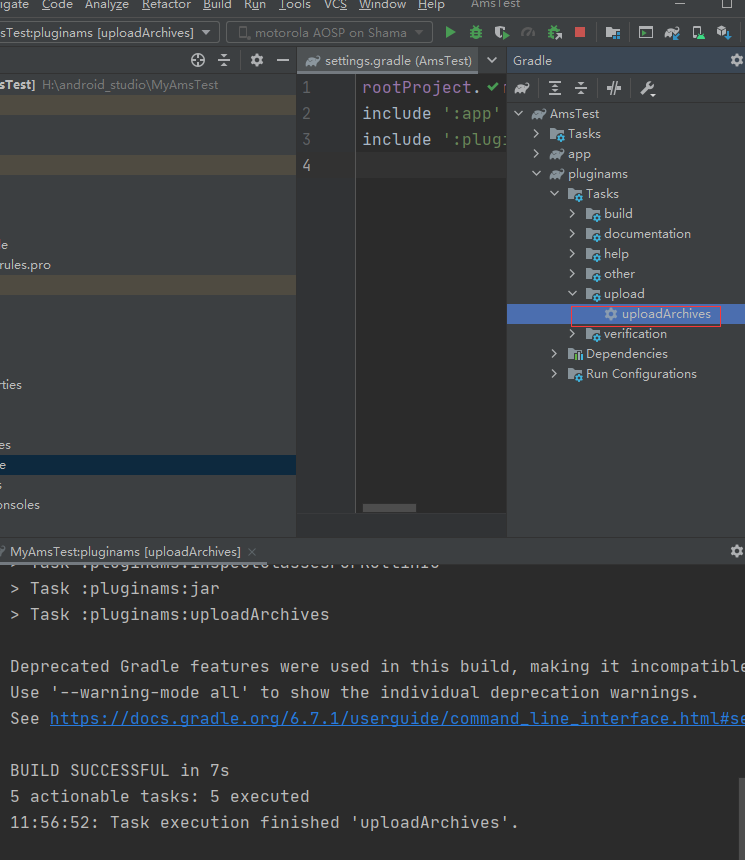Image resolution: width=745 pixels, height=860 pixels.
Task: Click include ':app' code line
Action: (431, 114)
